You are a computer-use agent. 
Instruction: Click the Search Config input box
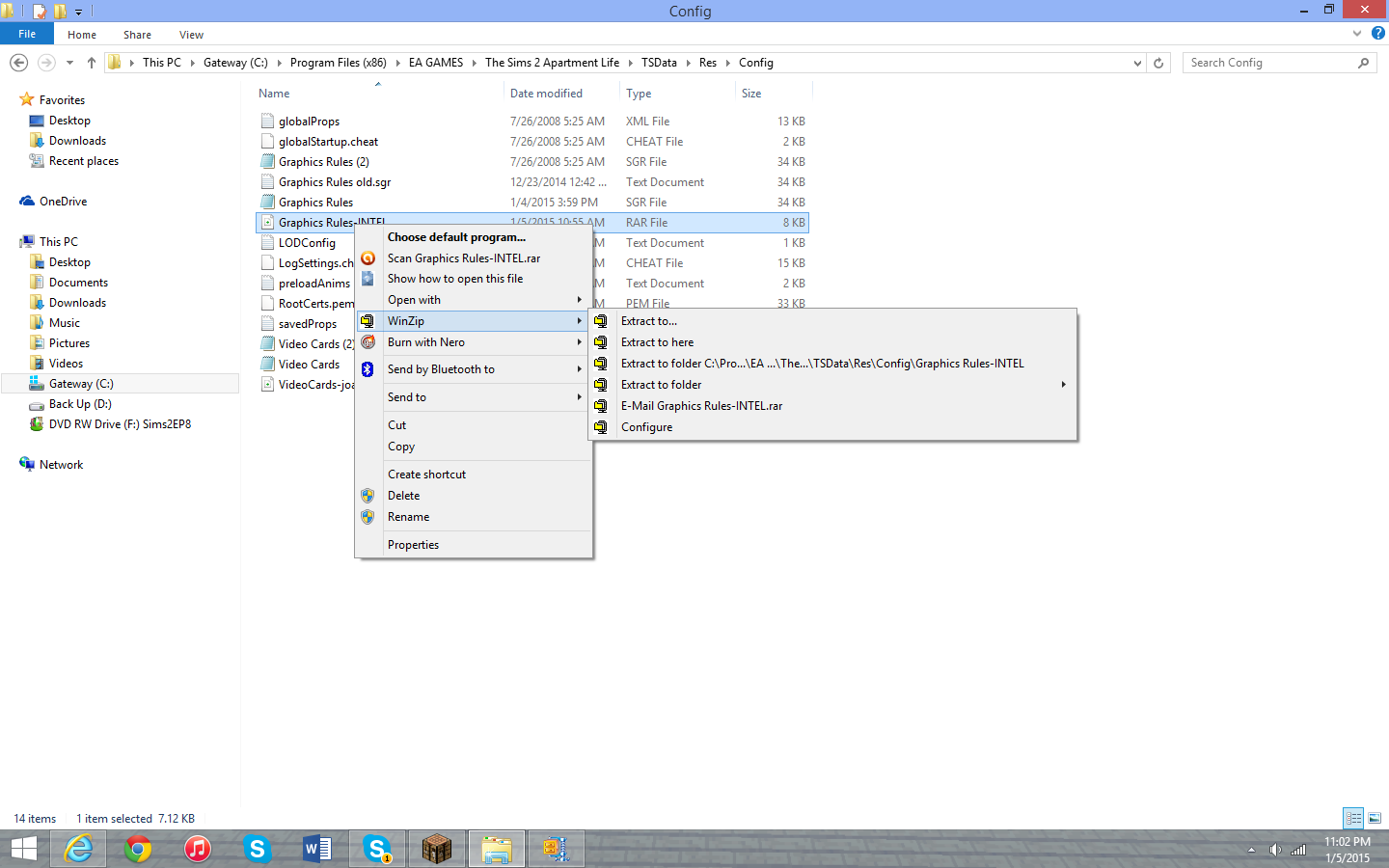[x=1269, y=63]
